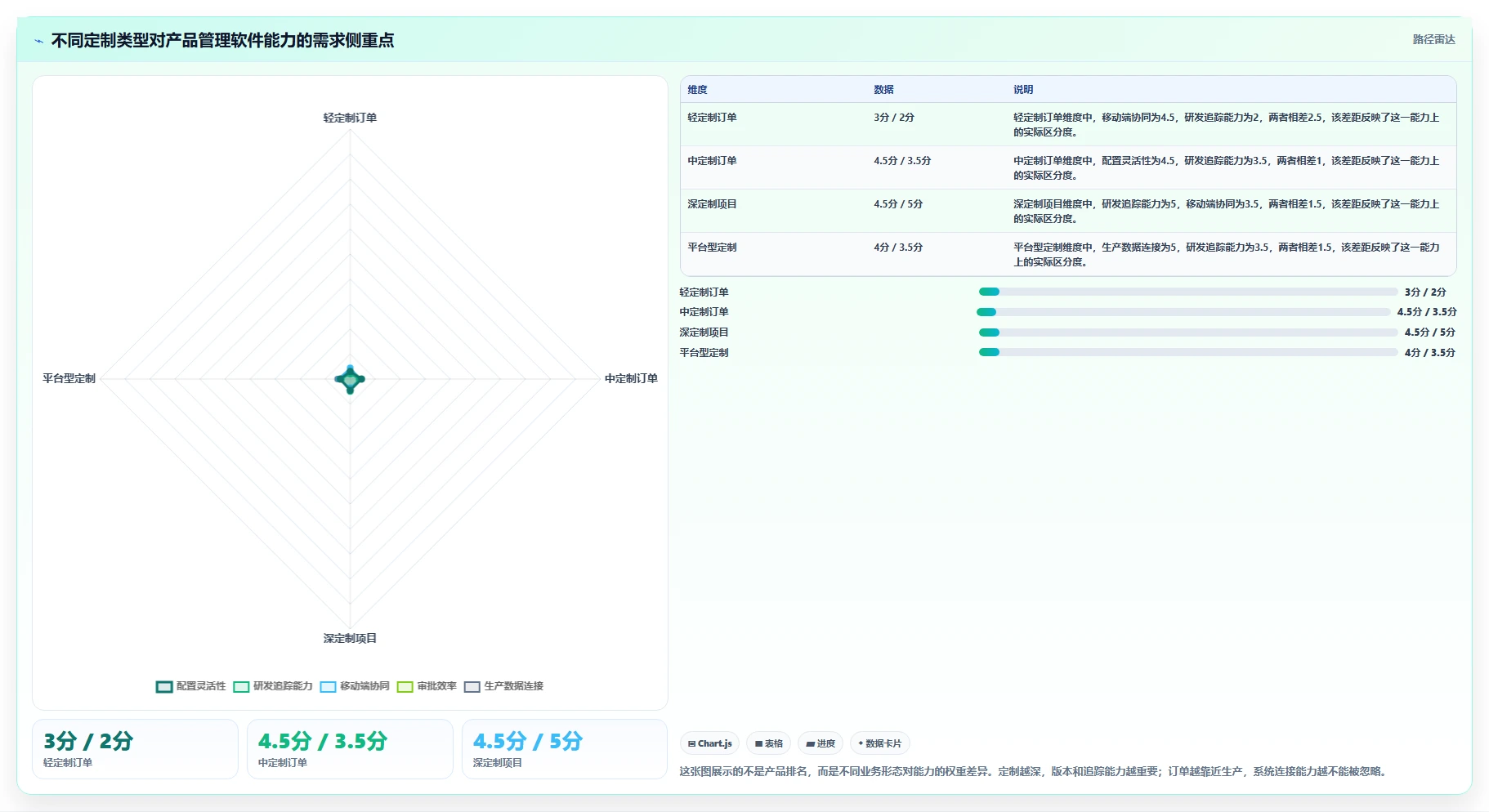Screen dimensions: 1489x812
Task: Click the 轻定制订单 progress bar
Action: pyautogui.click(x=1188, y=292)
